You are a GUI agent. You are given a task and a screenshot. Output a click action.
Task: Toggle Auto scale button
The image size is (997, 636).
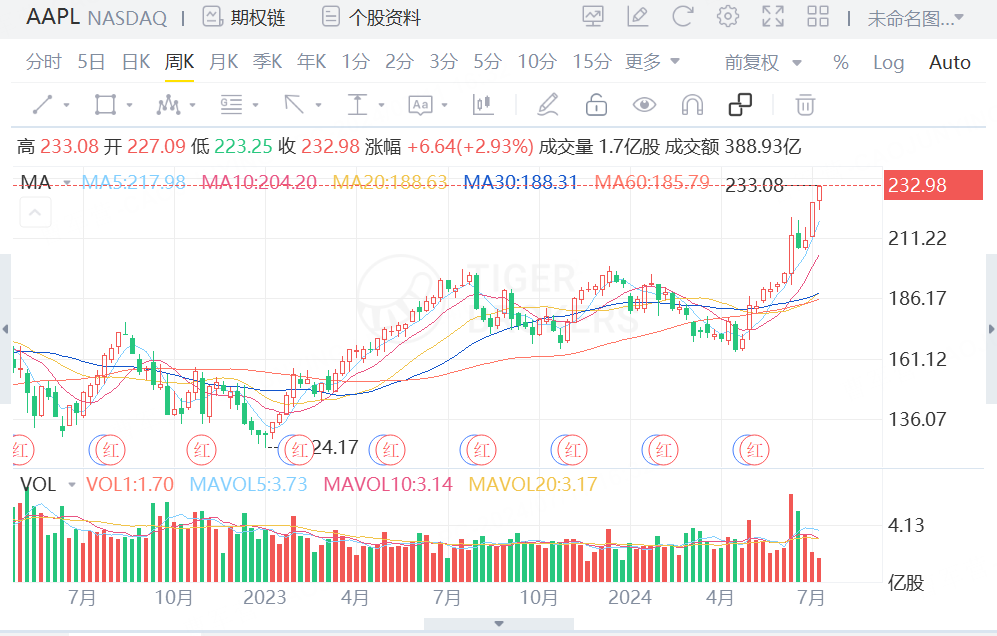pyautogui.click(x=949, y=62)
